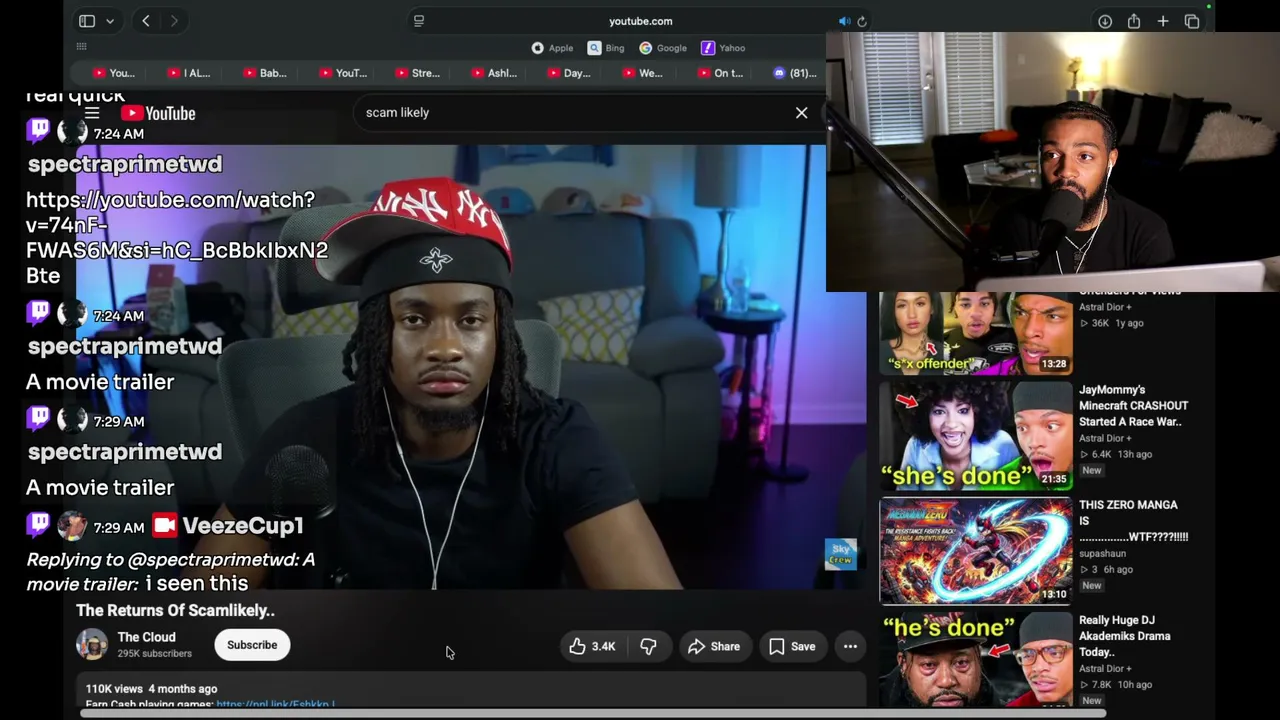Like the video with 3.4K likes
This screenshot has width=1280, height=720.
(592, 646)
